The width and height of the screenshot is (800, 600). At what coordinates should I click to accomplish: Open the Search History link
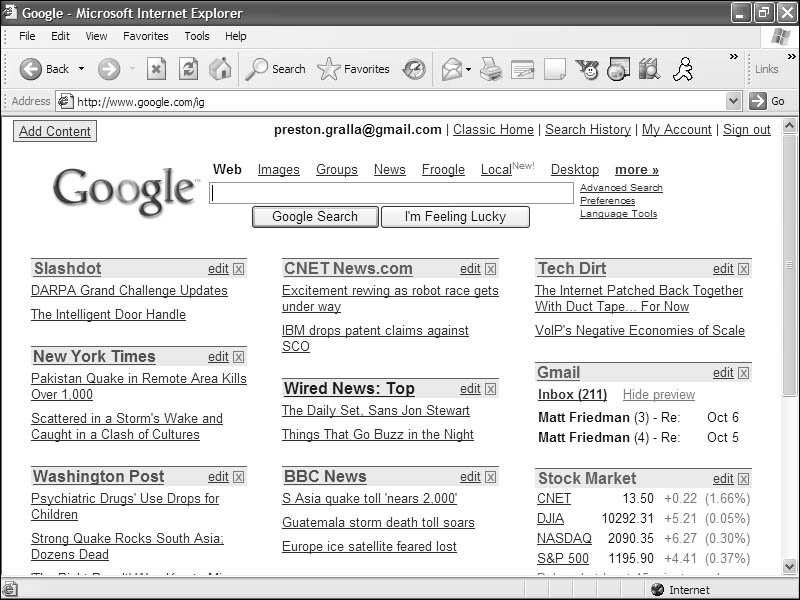click(588, 130)
